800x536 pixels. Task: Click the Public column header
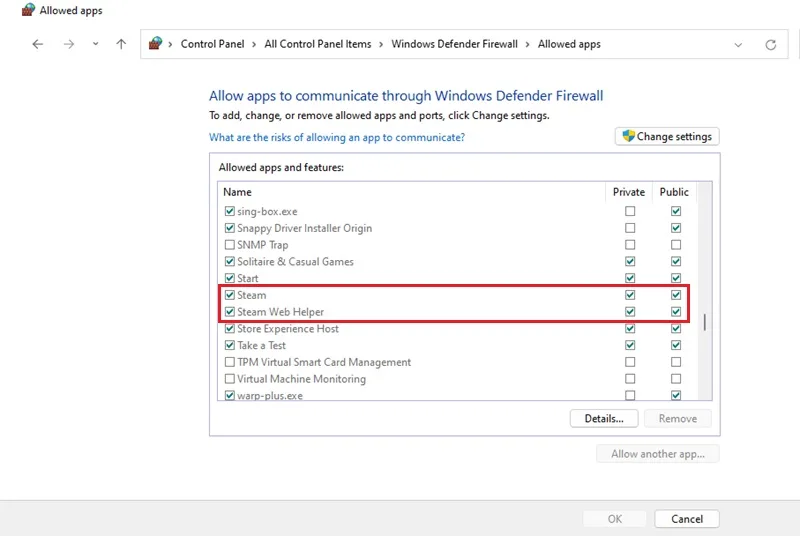point(674,192)
